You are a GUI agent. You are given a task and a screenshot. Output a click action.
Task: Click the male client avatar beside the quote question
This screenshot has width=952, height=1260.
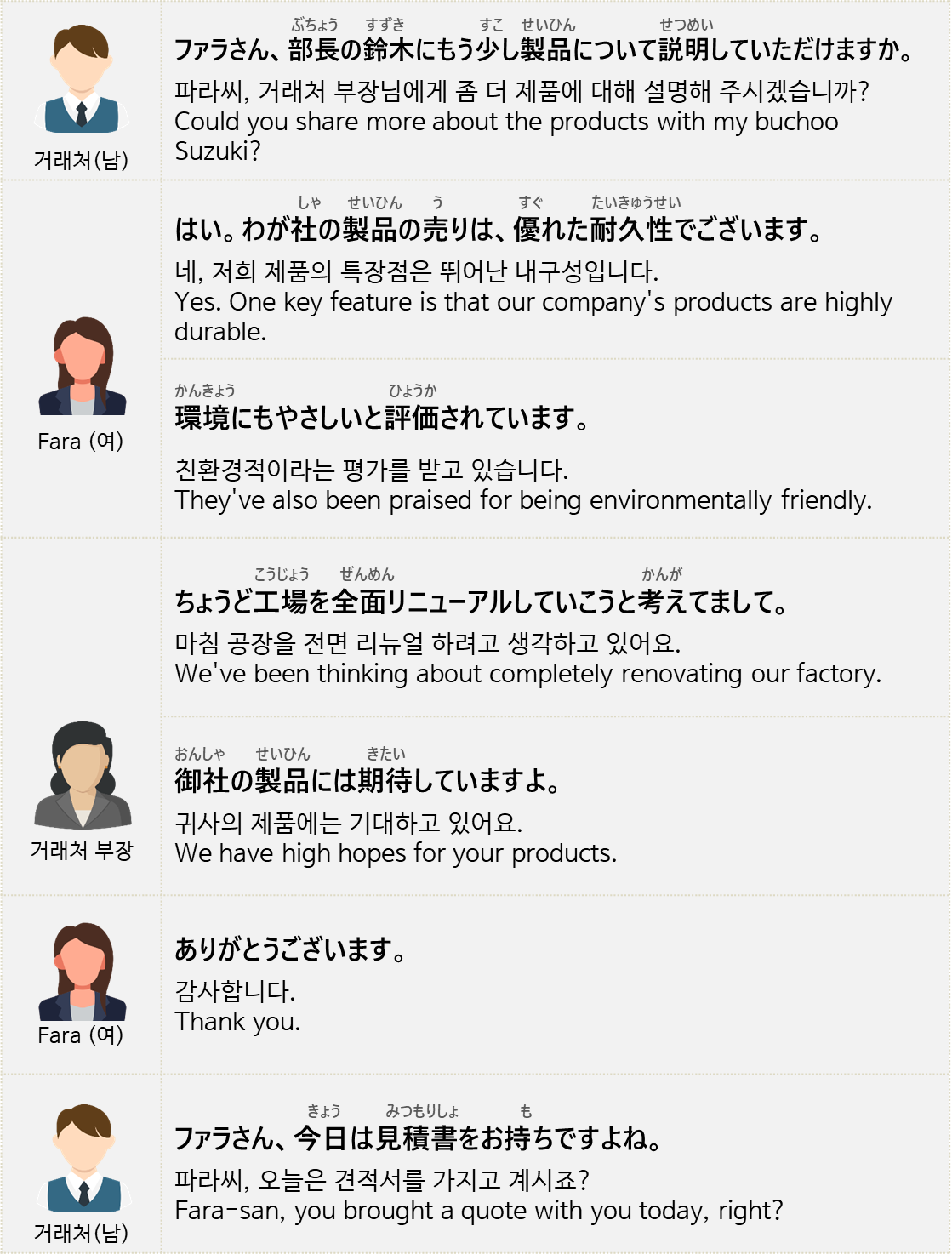pos(82,1157)
